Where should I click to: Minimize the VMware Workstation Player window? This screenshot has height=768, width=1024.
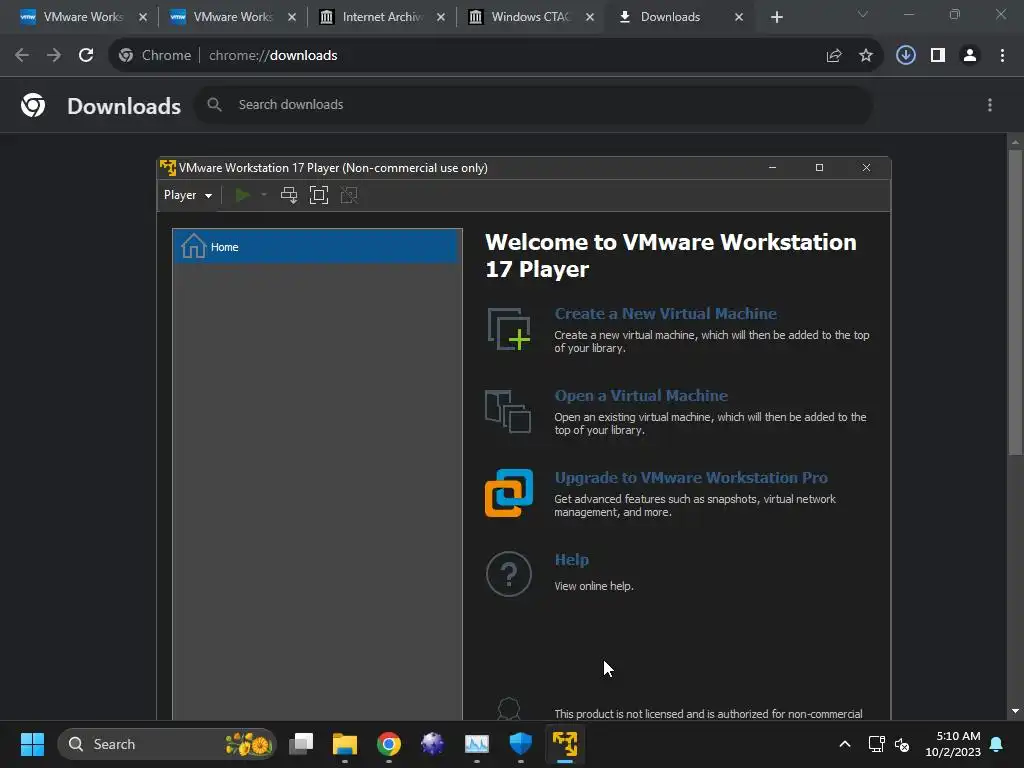coord(773,168)
